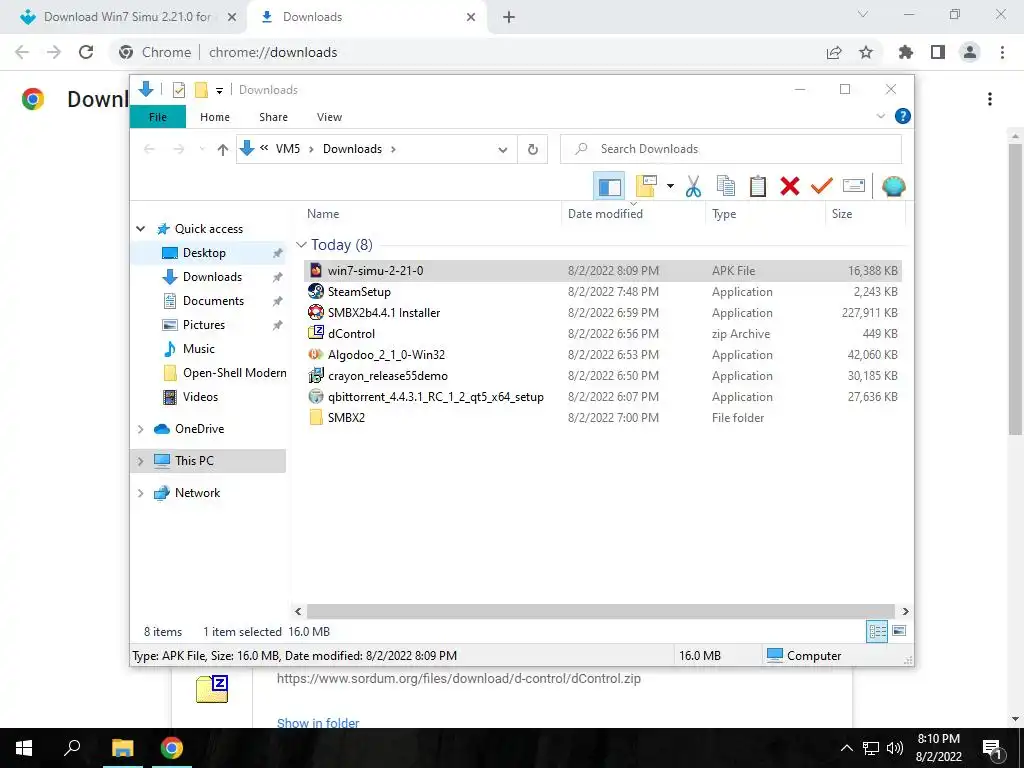Select the SMBX2 folder
The height and width of the screenshot is (768, 1024).
coord(602,417)
